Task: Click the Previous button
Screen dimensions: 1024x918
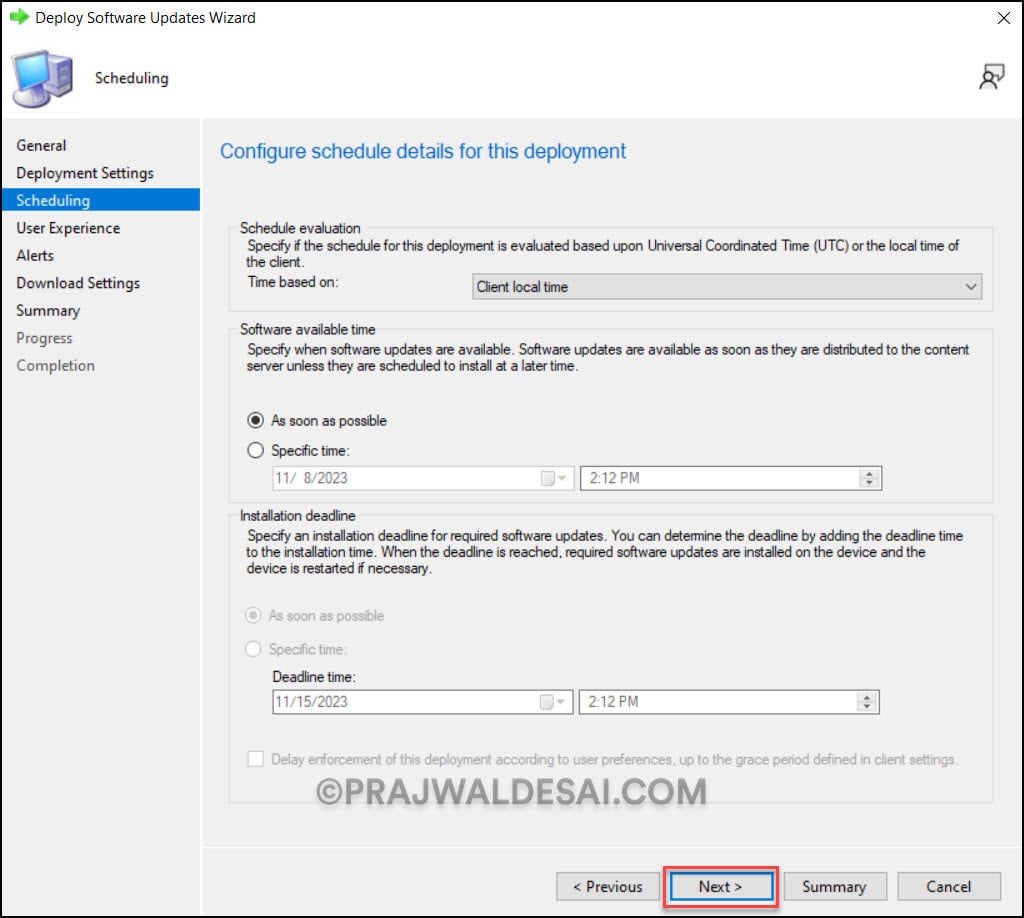Action: point(608,887)
